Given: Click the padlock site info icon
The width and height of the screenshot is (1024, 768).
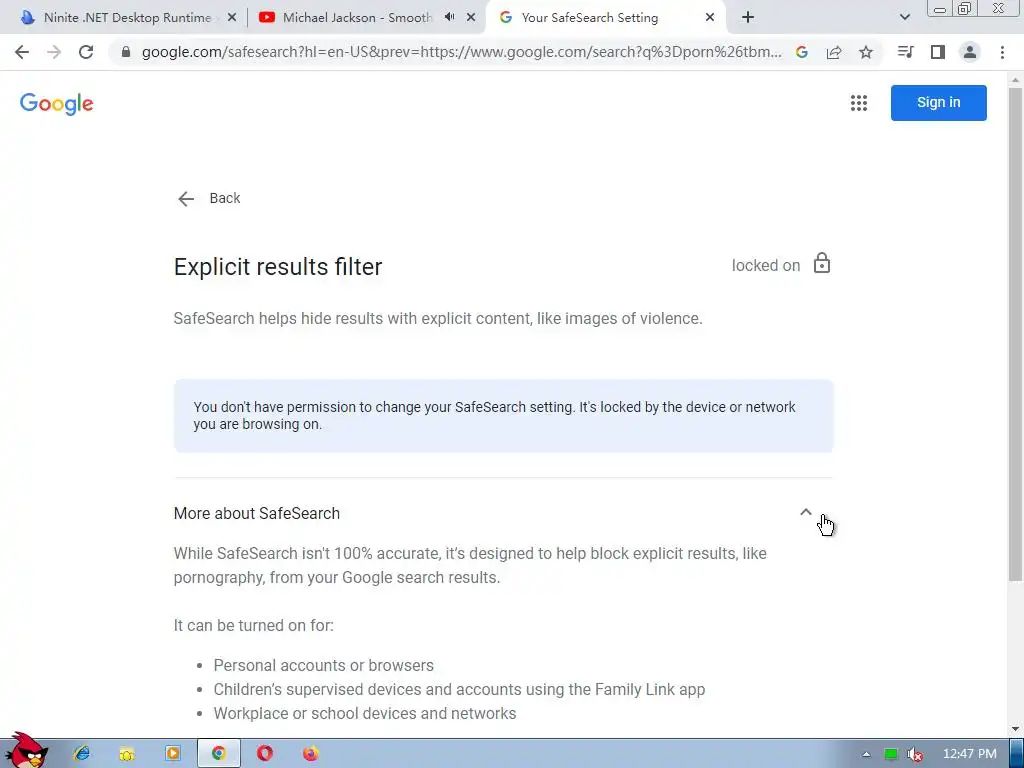Looking at the screenshot, I should point(126,52).
